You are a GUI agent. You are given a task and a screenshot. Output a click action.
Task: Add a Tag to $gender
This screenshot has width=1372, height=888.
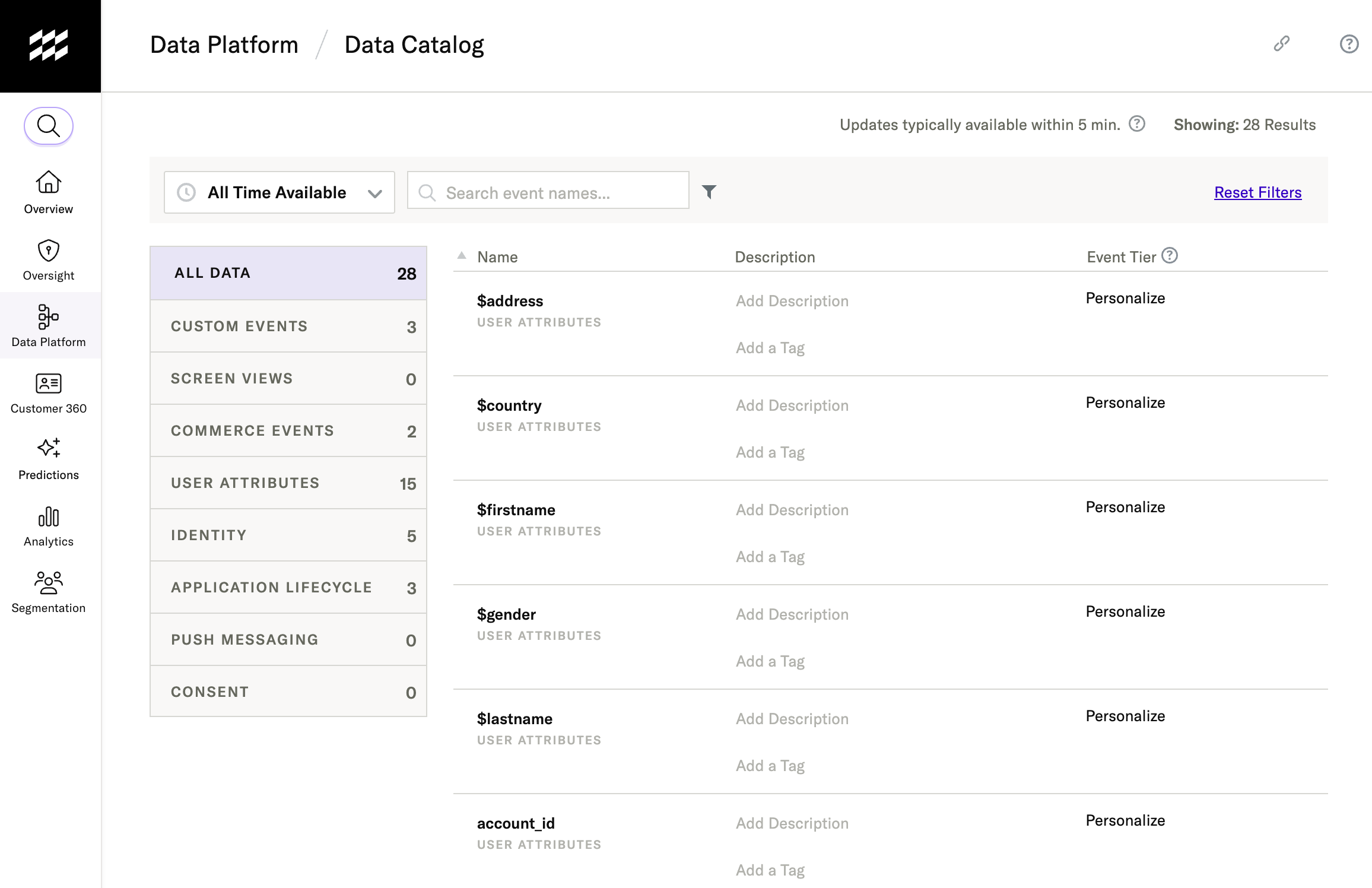point(770,661)
